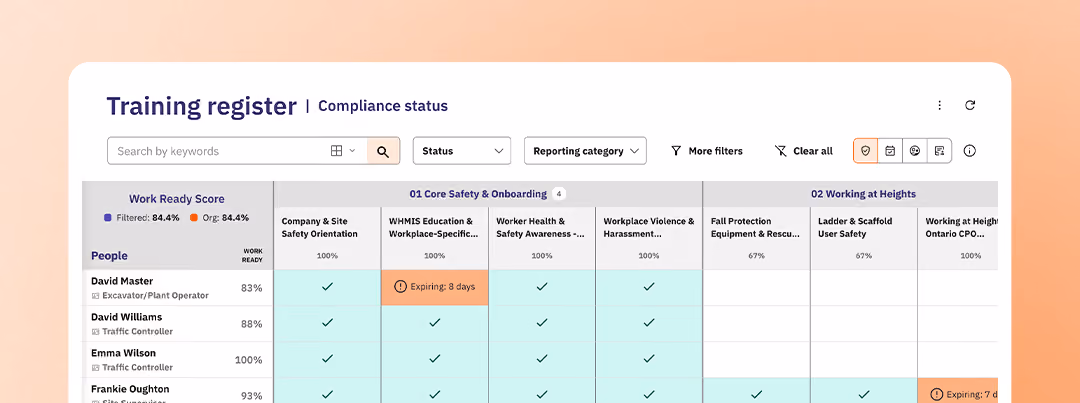The height and width of the screenshot is (403, 1080).
Task: Open Working at Heights Ontario CPO column header
Action: [958, 238]
